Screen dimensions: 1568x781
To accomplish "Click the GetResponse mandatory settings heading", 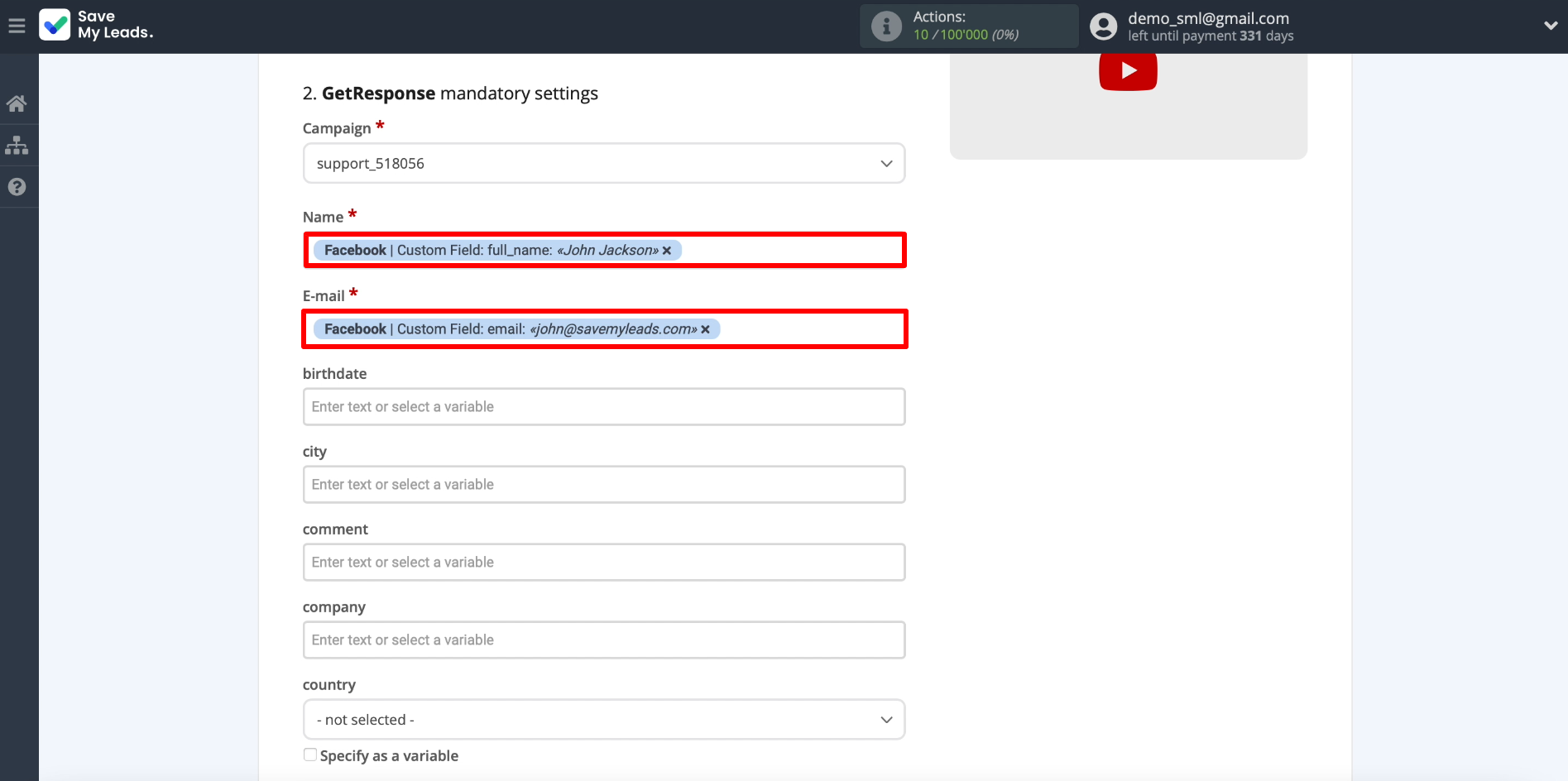I will click(450, 93).
